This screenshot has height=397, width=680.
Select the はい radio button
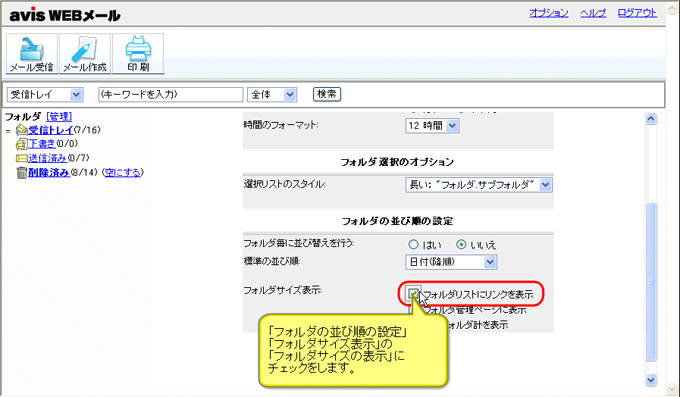pos(414,245)
